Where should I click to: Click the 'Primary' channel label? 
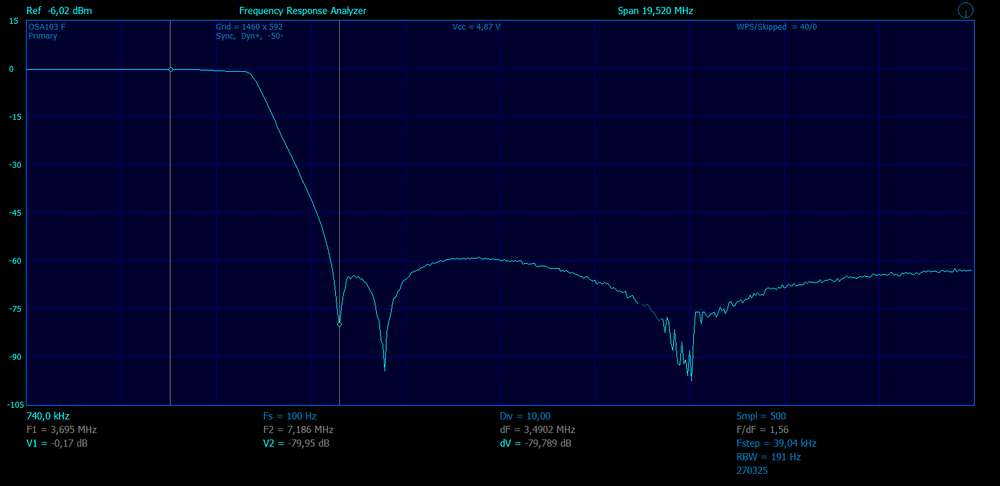(43, 36)
